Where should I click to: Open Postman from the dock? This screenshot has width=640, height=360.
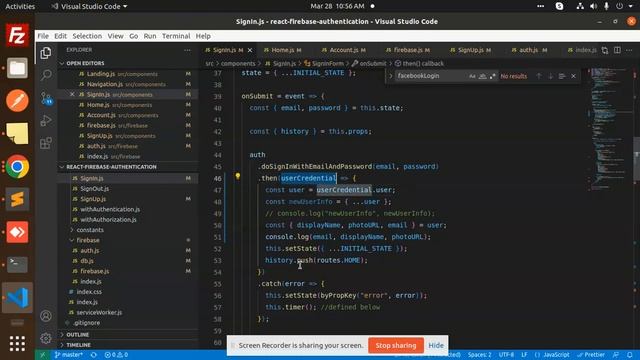coord(17,101)
